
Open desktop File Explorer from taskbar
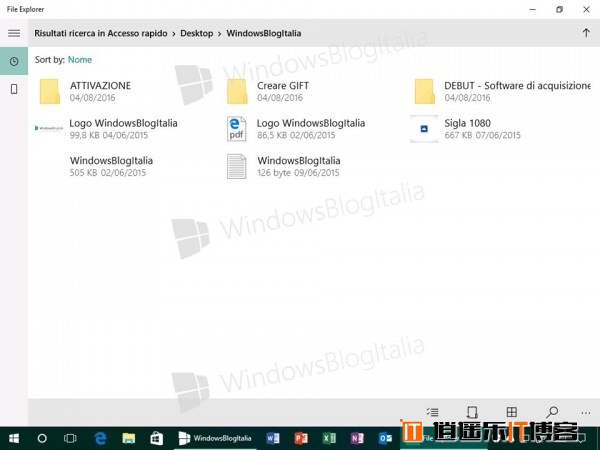click(129, 438)
